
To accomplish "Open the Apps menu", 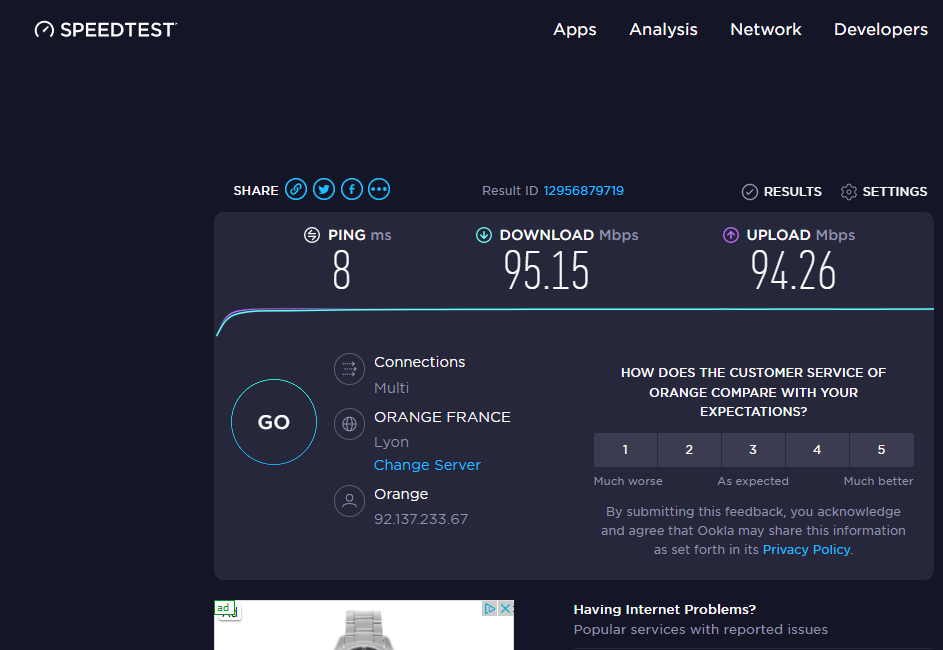I will point(574,29).
